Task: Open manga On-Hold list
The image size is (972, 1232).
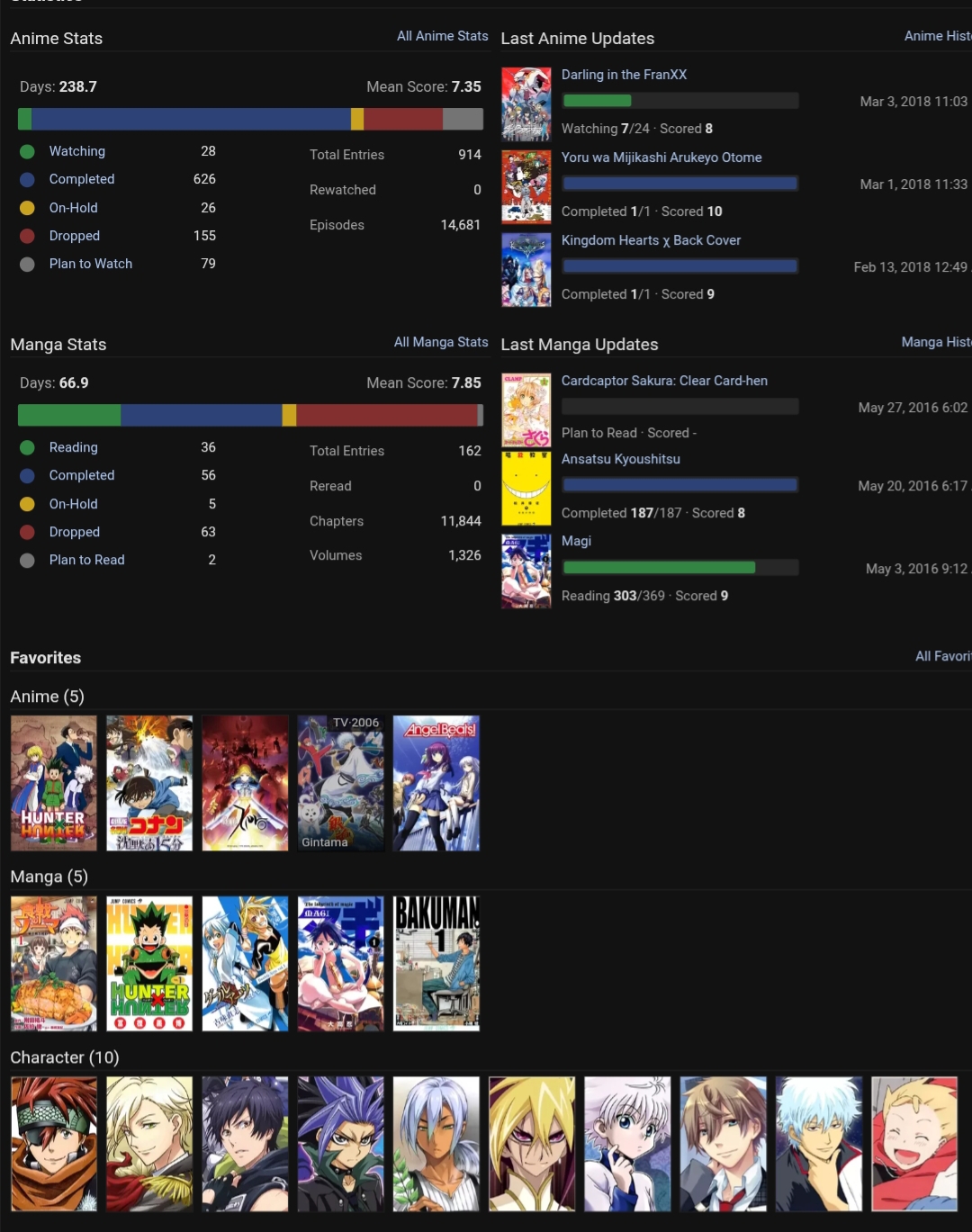Action: point(73,504)
